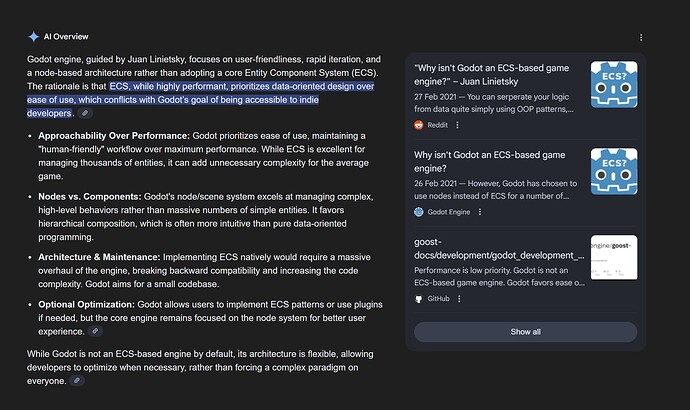Click the ECS thumbnail on the Reddit result
The width and height of the screenshot is (690, 410).
tap(613, 85)
